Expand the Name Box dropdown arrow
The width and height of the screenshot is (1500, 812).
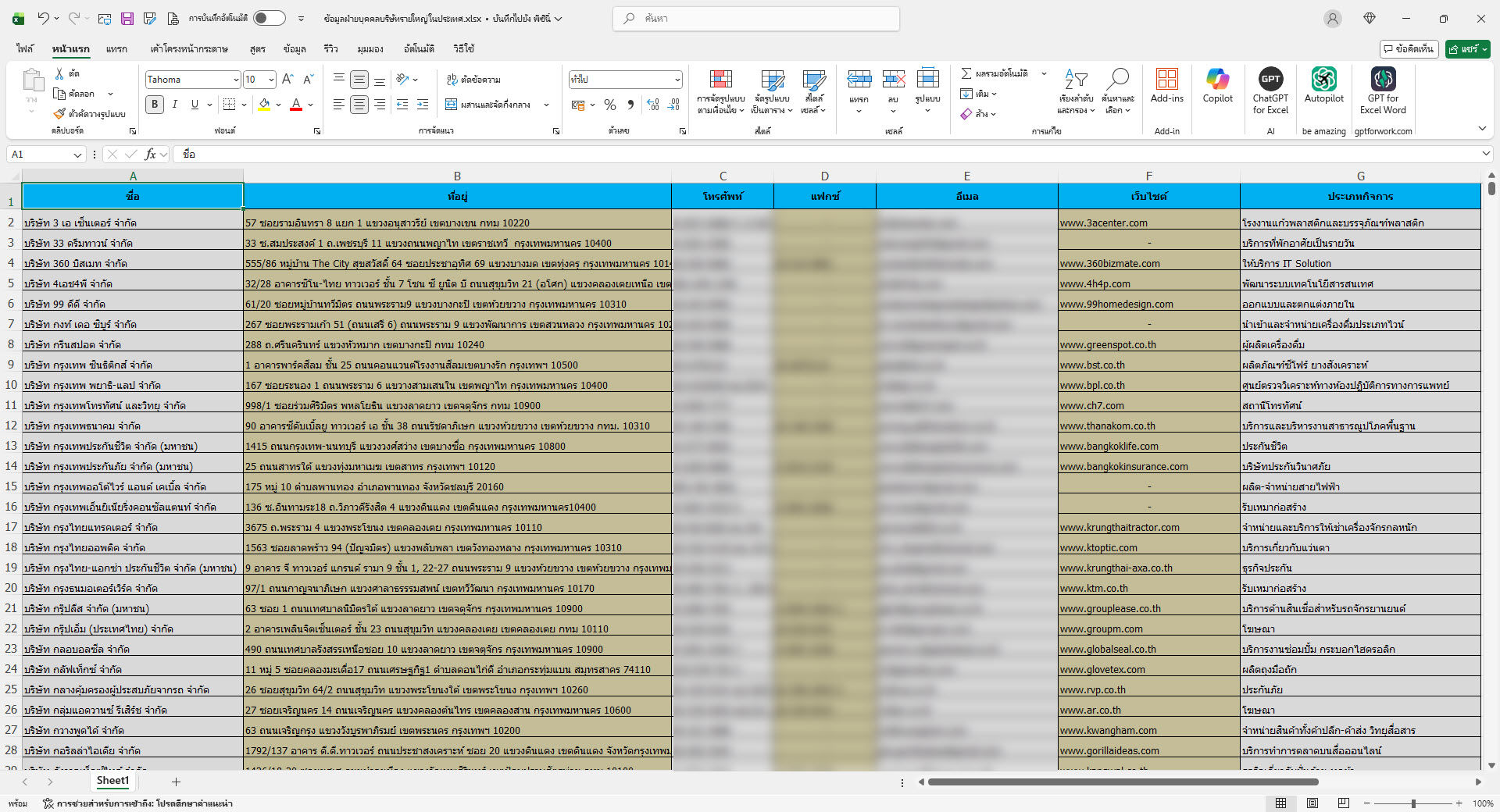[77, 155]
